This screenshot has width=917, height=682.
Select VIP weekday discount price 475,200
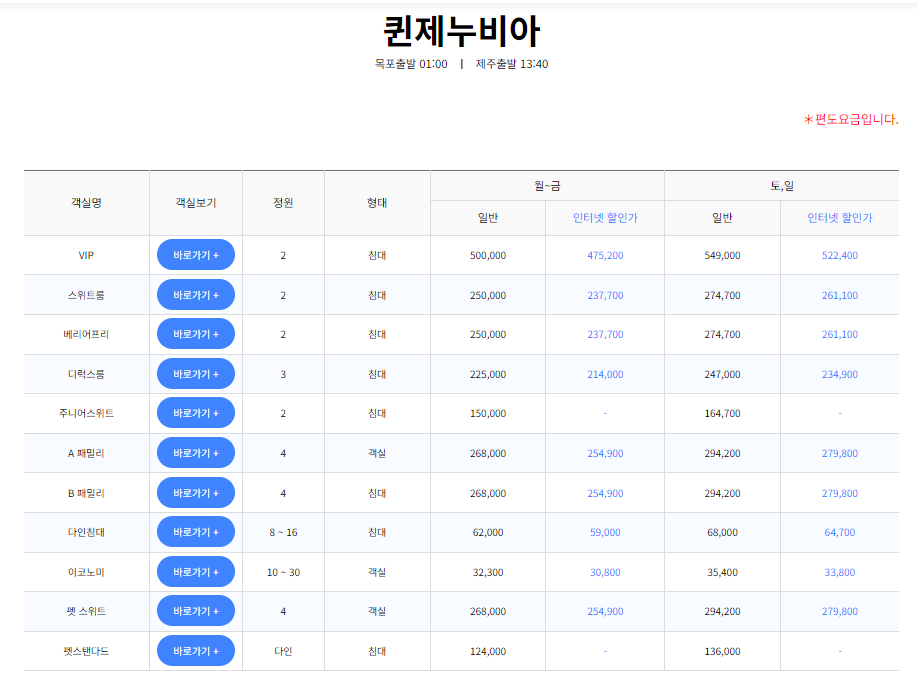pyautogui.click(x=604, y=254)
